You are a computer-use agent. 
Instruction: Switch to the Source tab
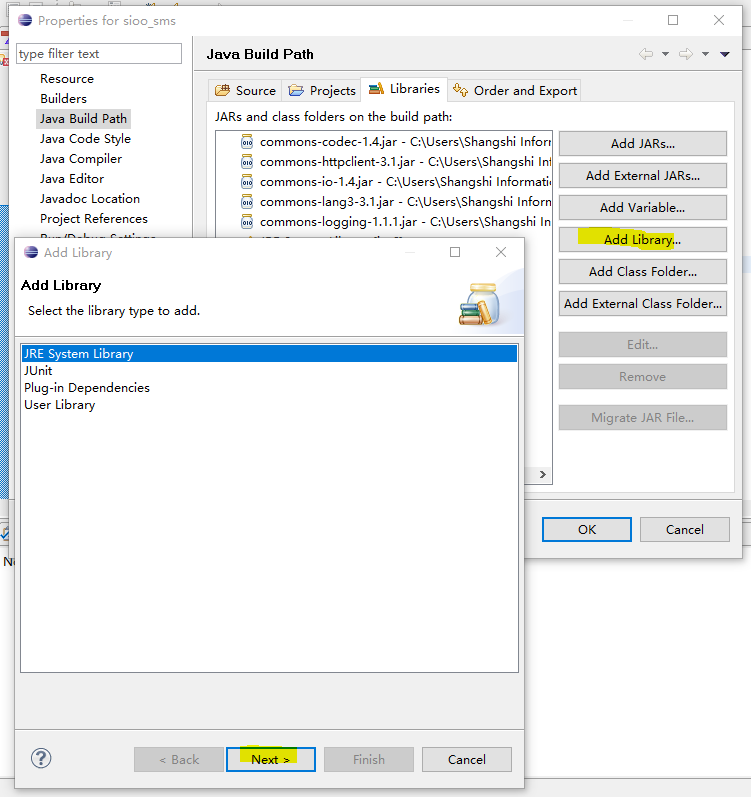tap(245, 90)
